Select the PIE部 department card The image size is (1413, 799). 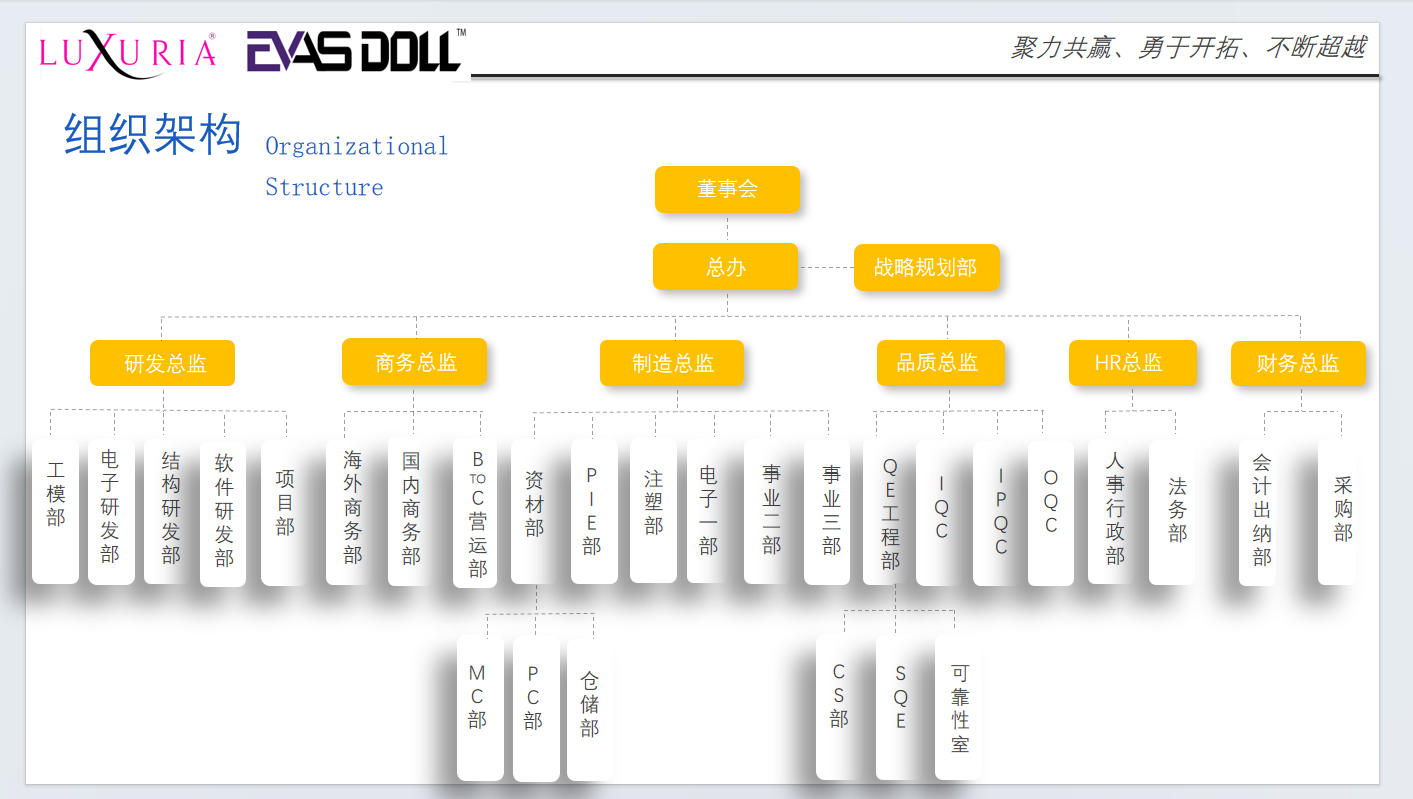(x=594, y=512)
